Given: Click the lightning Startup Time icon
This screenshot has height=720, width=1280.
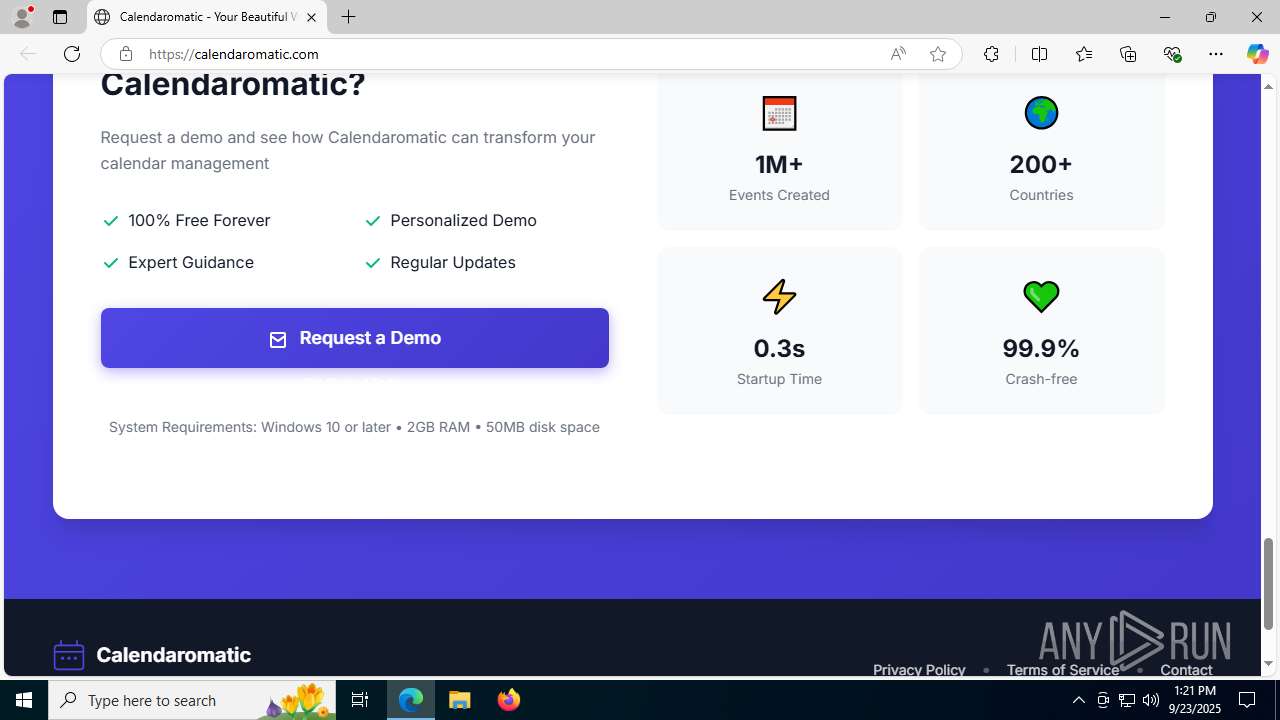Looking at the screenshot, I should (x=779, y=297).
